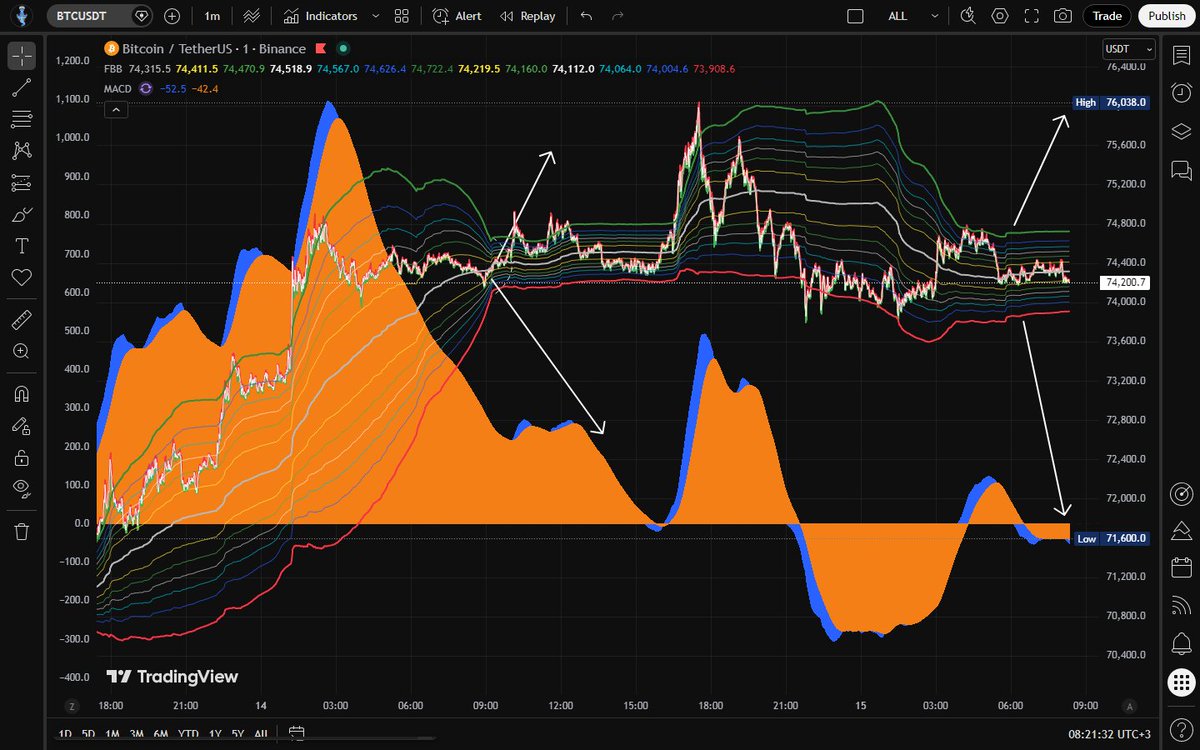Open chart settings gear icon
Viewport: 1200px width, 750px height.
point(1000,16)
